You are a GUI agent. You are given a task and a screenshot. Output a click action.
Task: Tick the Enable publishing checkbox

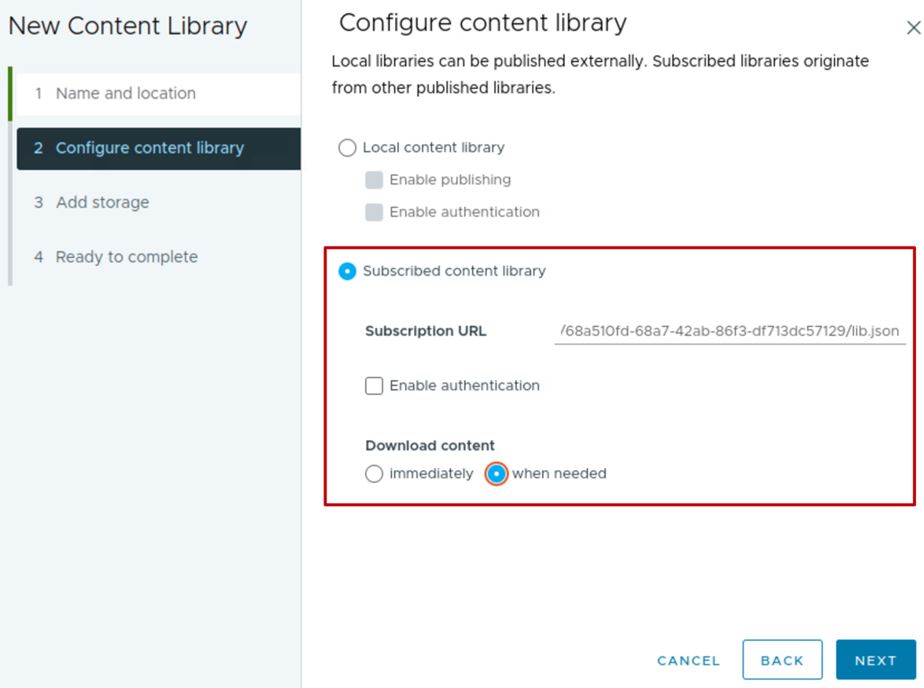tap(374, 180)
